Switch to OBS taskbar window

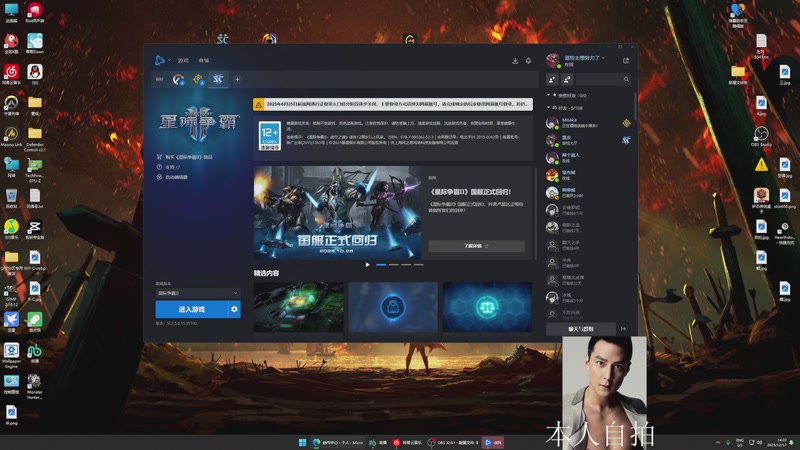point(453,442)
